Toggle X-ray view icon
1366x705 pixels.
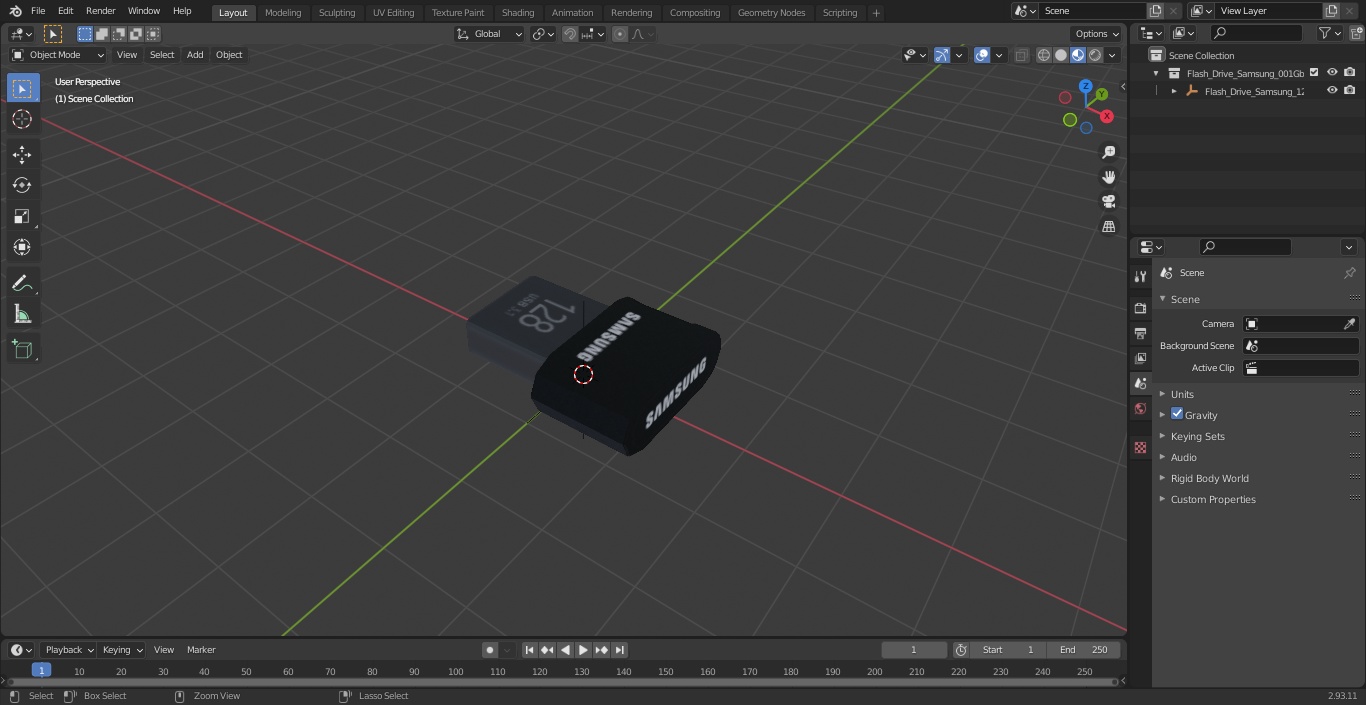[x=1021, y=55]
